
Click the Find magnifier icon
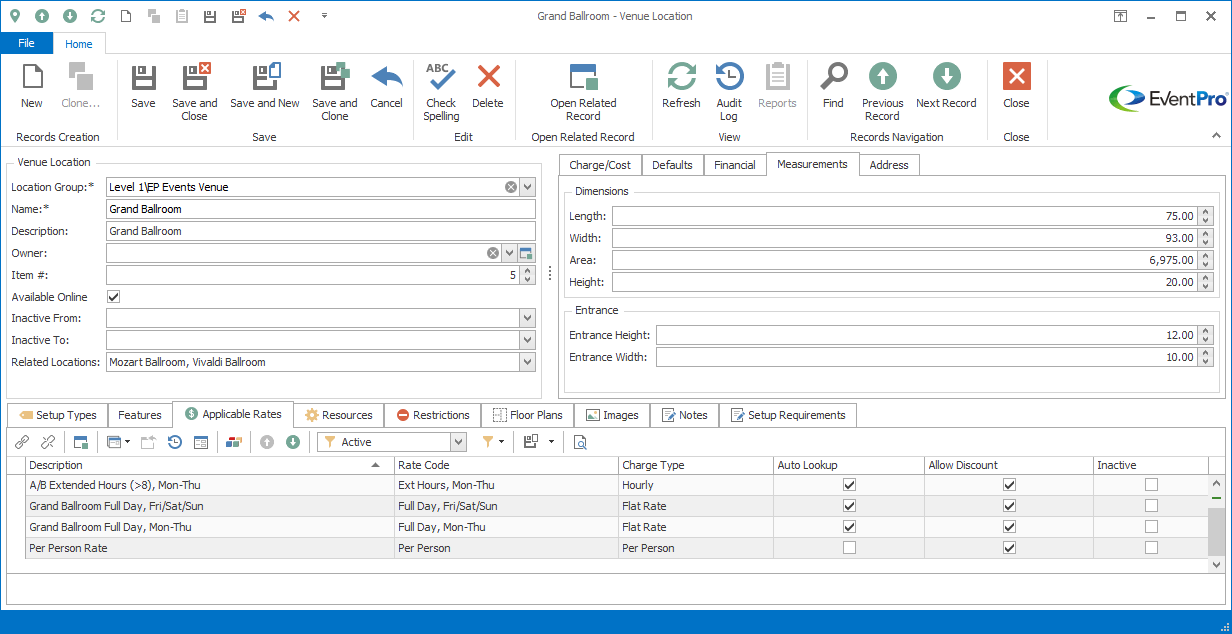(833, 78)
